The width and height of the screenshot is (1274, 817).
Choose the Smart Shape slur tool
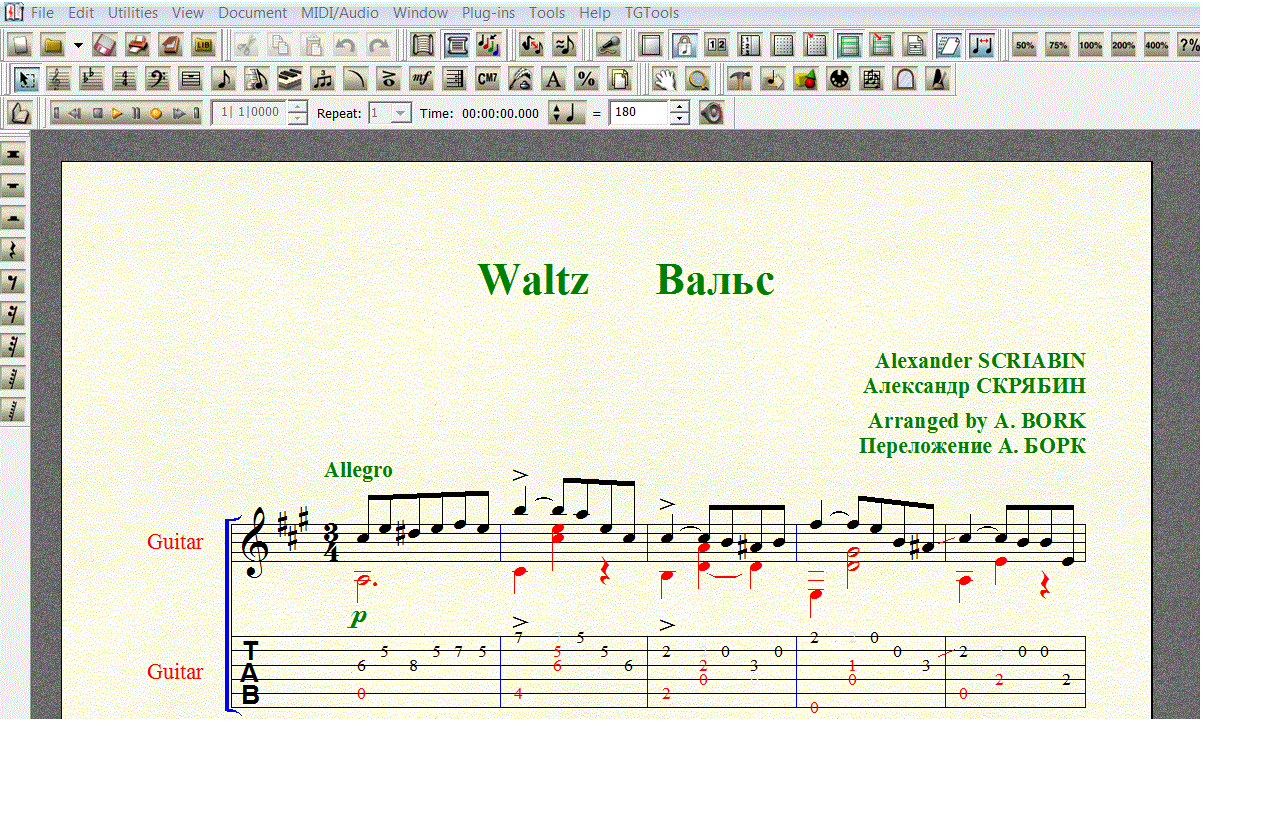pyautogui.click(x=355, y=79)
